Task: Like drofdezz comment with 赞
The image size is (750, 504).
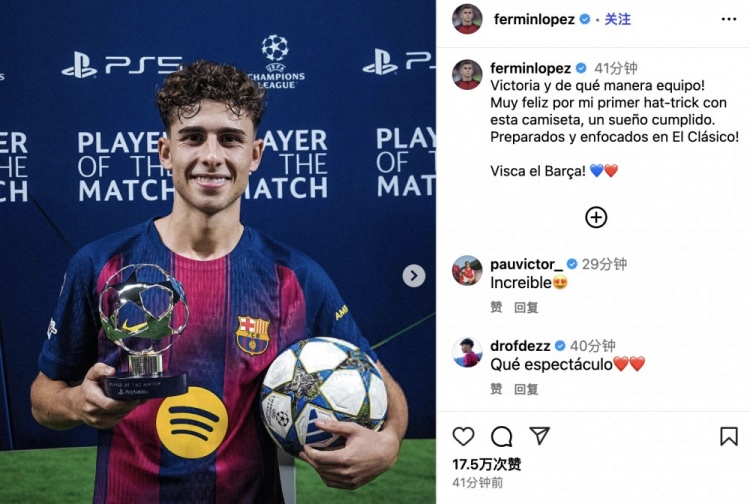Action: point(496,389)
